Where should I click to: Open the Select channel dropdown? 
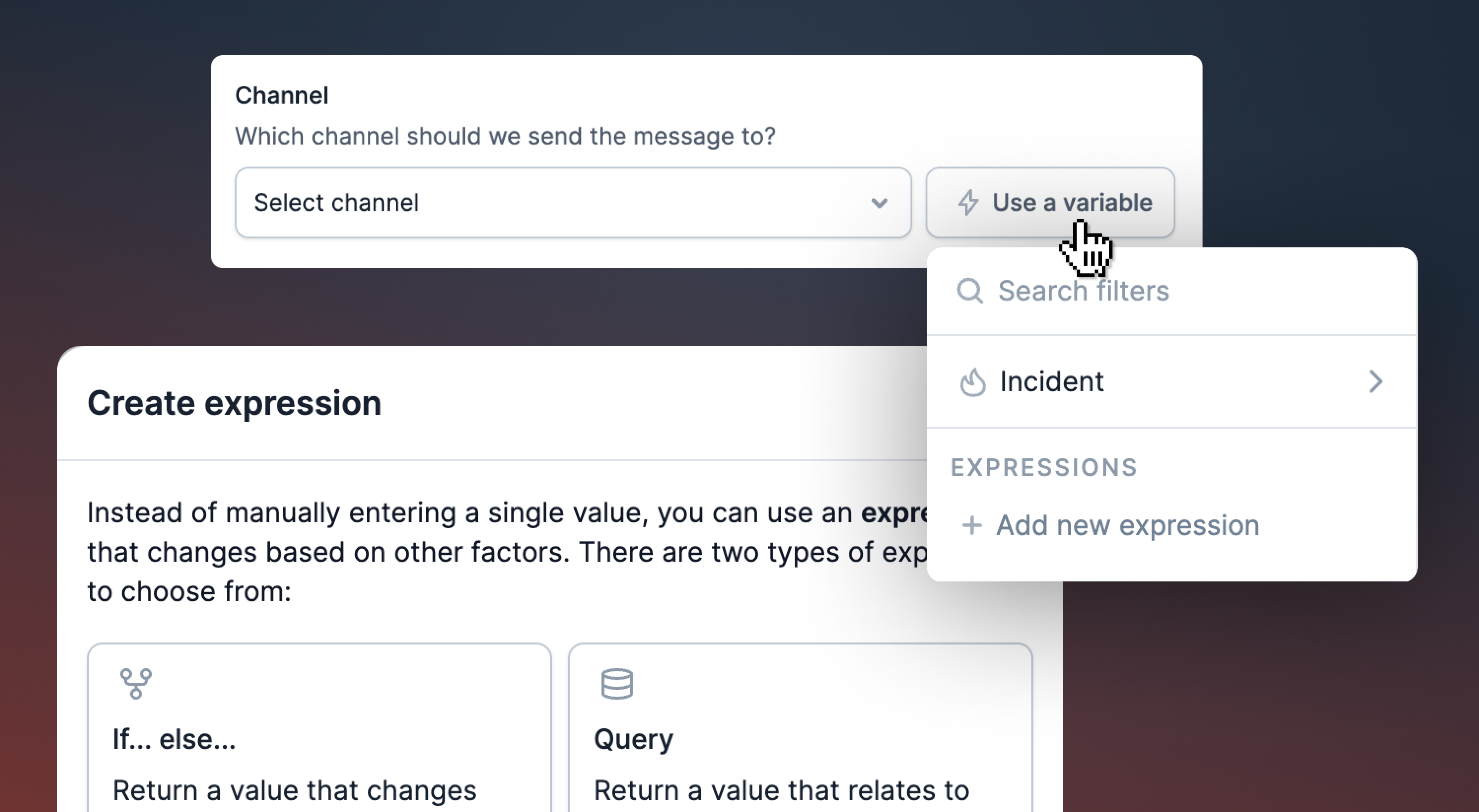(573, 203)
